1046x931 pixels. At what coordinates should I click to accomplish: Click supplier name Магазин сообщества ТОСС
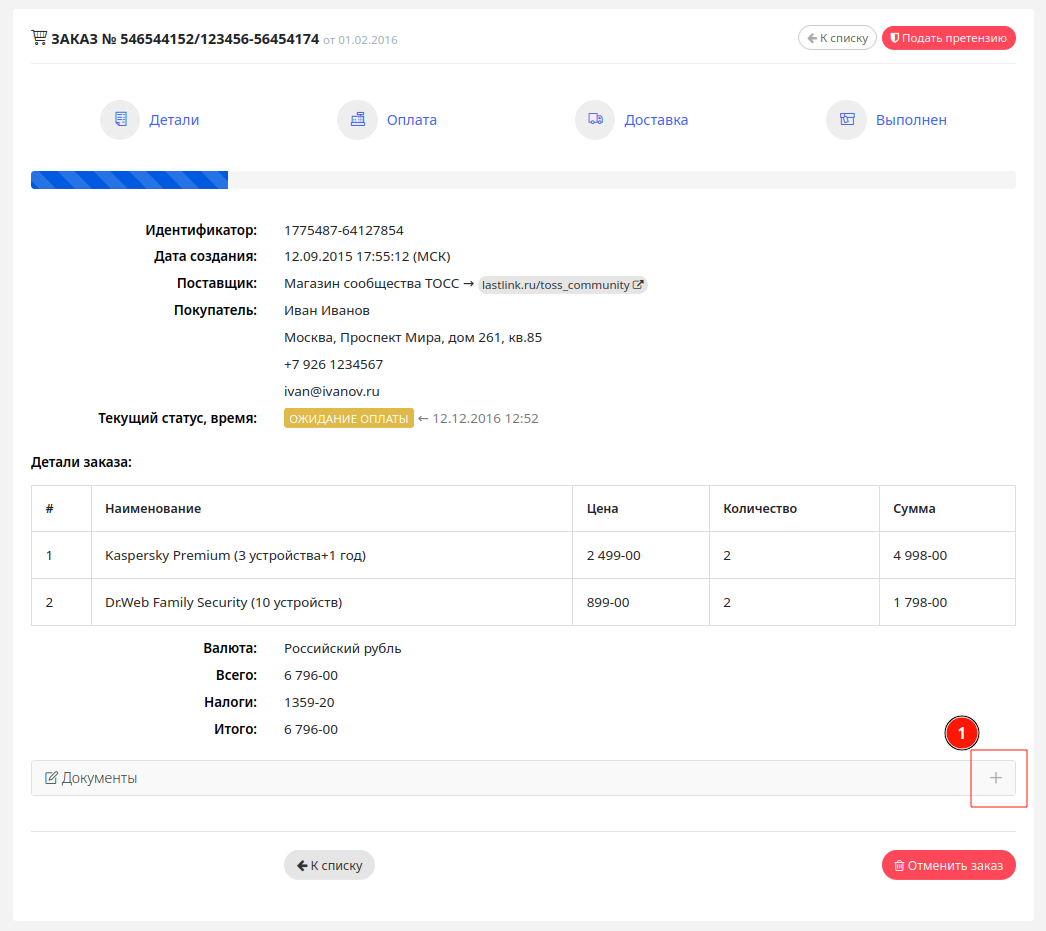point(372,283)
